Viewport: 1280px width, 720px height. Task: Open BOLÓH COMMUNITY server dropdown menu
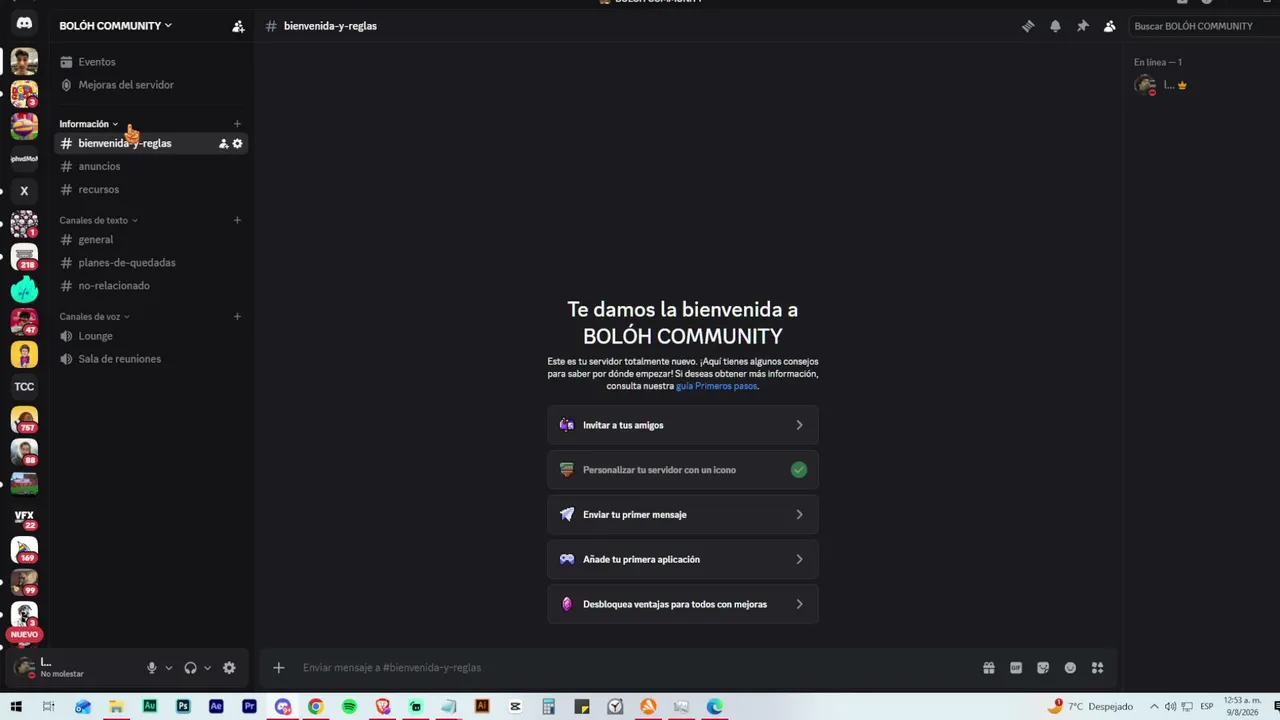116,26
